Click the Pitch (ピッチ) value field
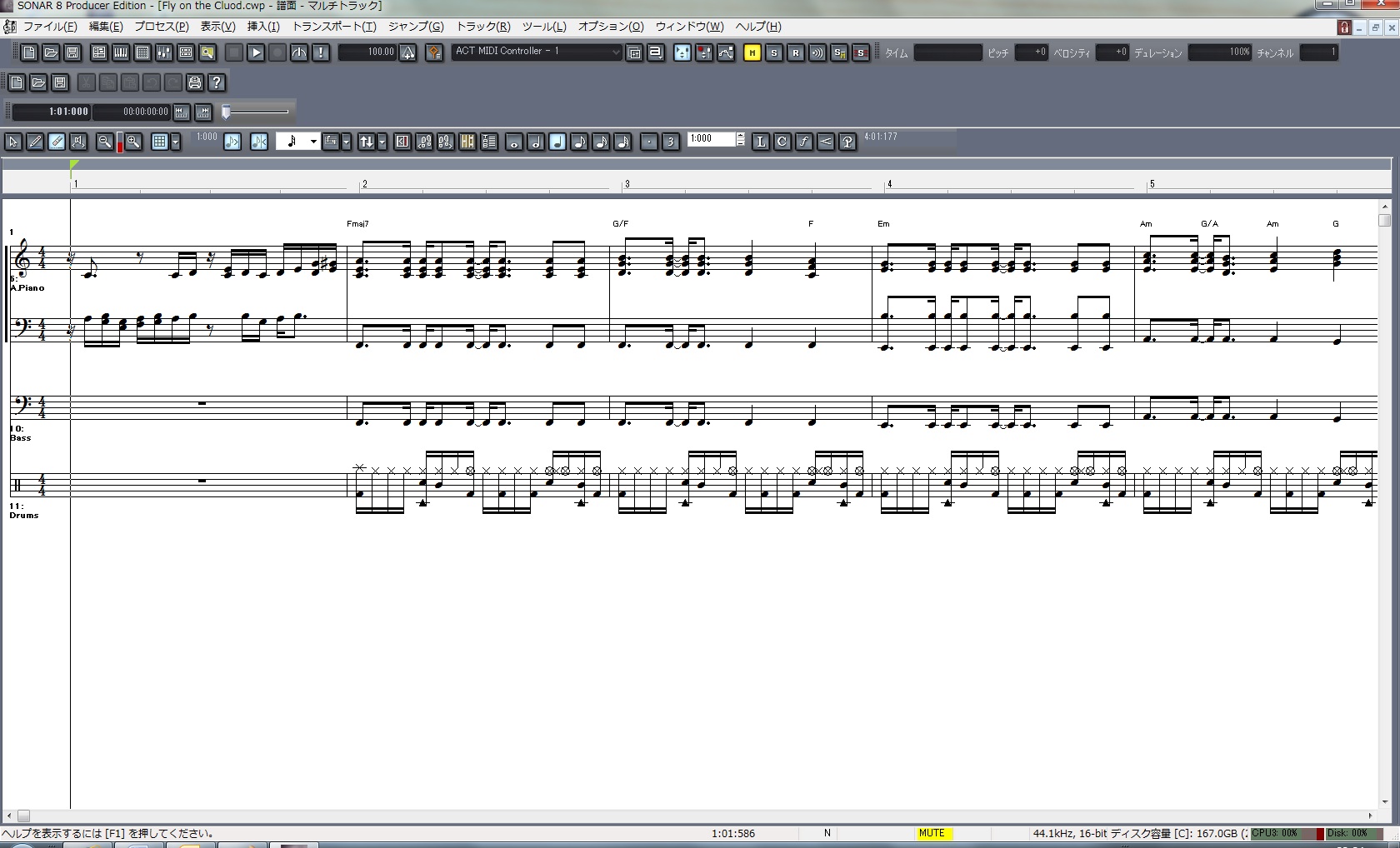The width and height of the screenshot is (1400, 848). click(x=1032, y=52)
